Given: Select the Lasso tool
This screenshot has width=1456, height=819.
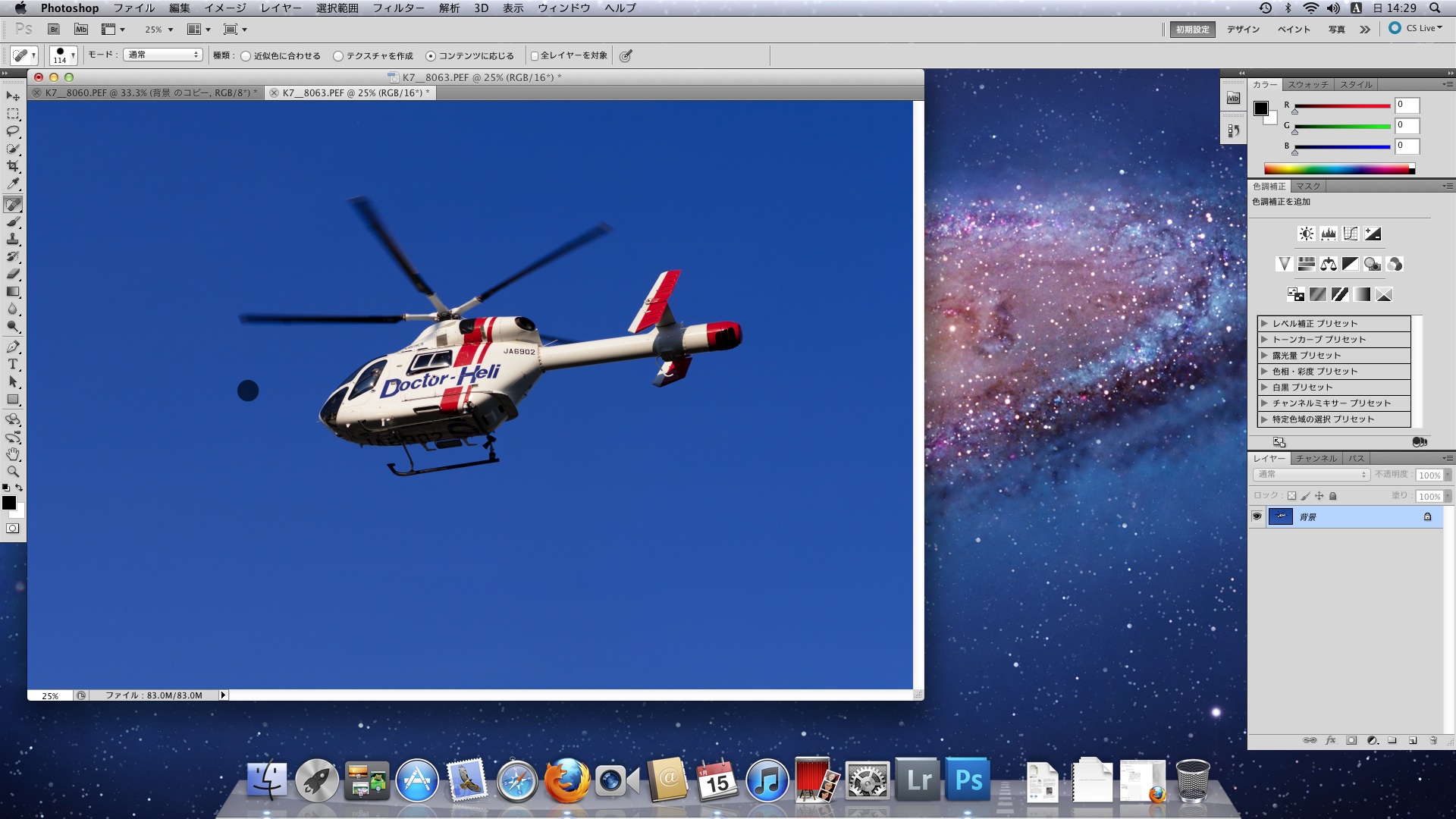Looking at the screenshot, I should tap(13, 131).
